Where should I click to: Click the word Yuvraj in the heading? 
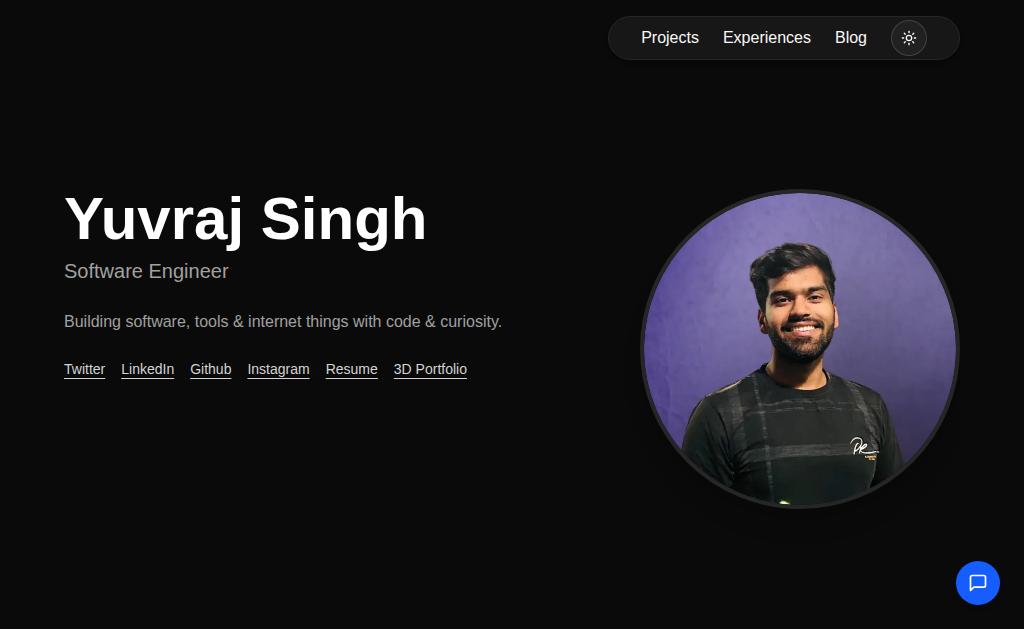[154, 219]
